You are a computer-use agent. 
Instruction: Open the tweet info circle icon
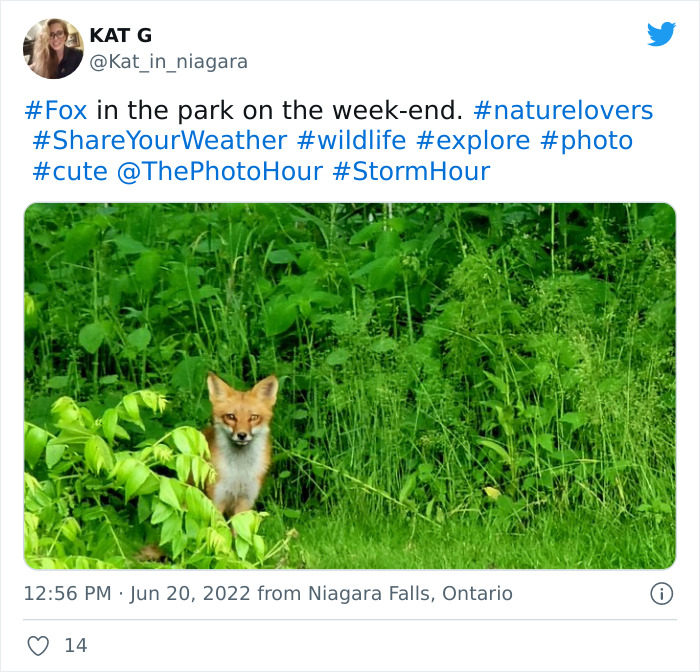[x=661, y=594]
